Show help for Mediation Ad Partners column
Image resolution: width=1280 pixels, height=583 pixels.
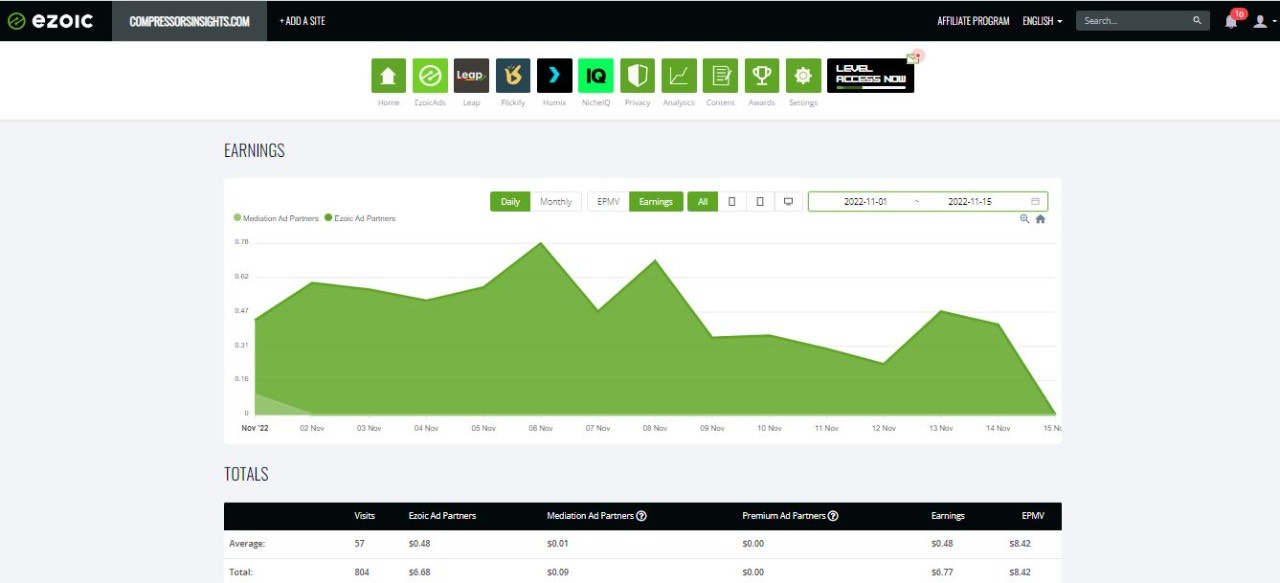coord(641,516)
